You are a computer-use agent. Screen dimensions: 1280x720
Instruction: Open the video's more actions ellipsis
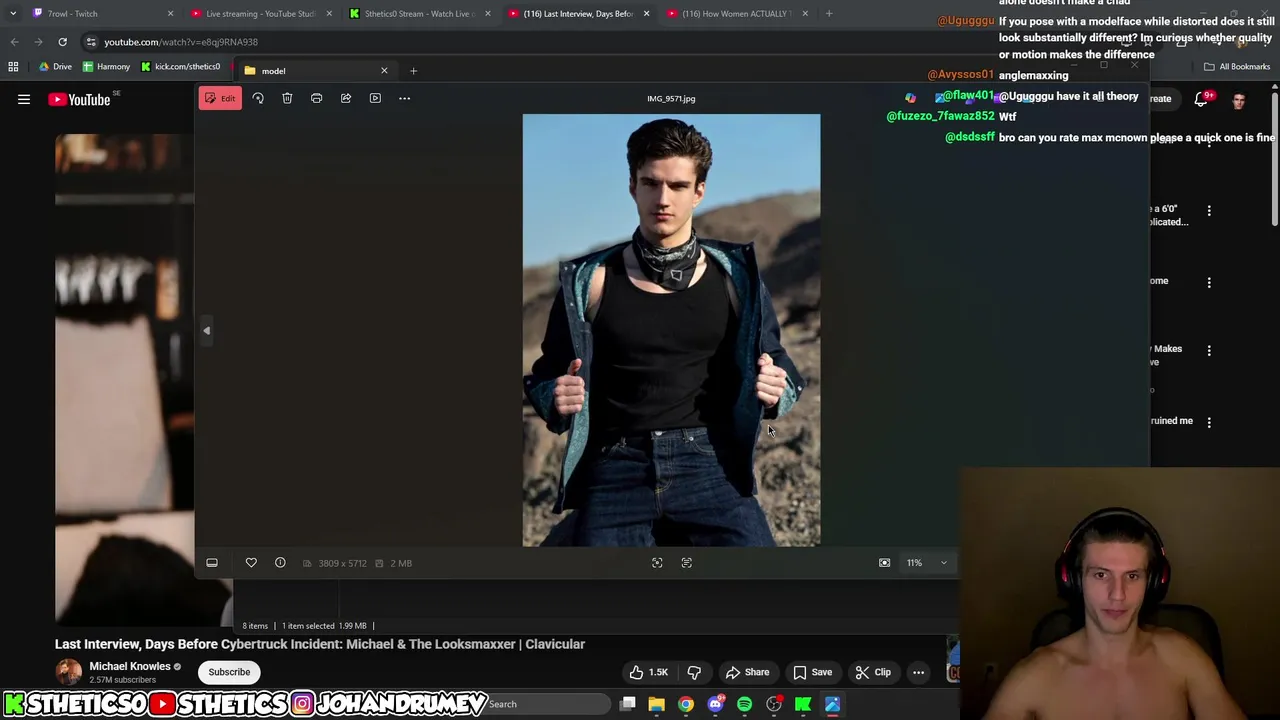[918, 672]
